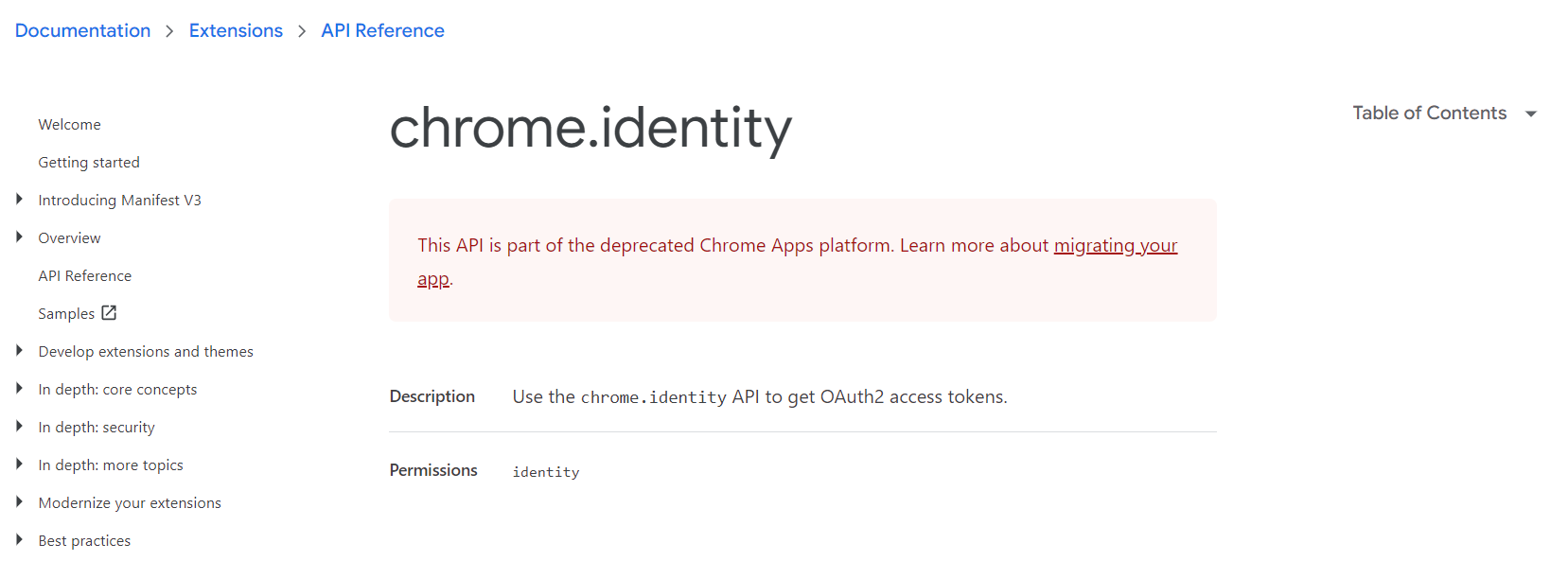1568x561 pixels.
Task: Click API Reference in the breadcrumb
Action: (382, 30)
